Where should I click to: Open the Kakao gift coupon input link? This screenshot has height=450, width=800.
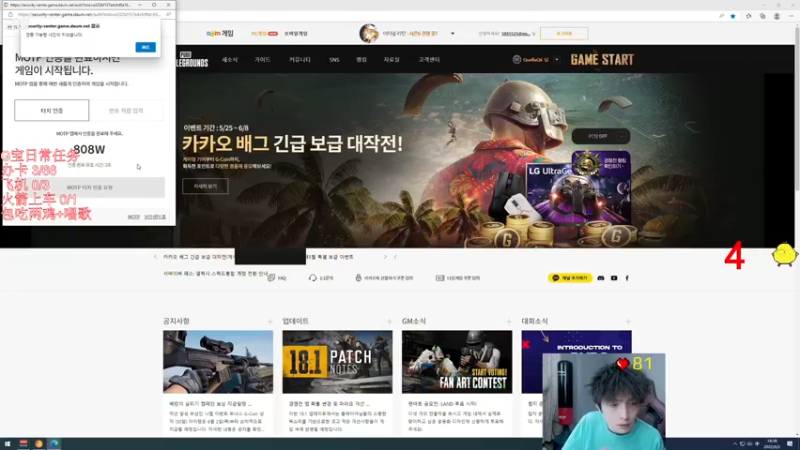pos(384,278)
